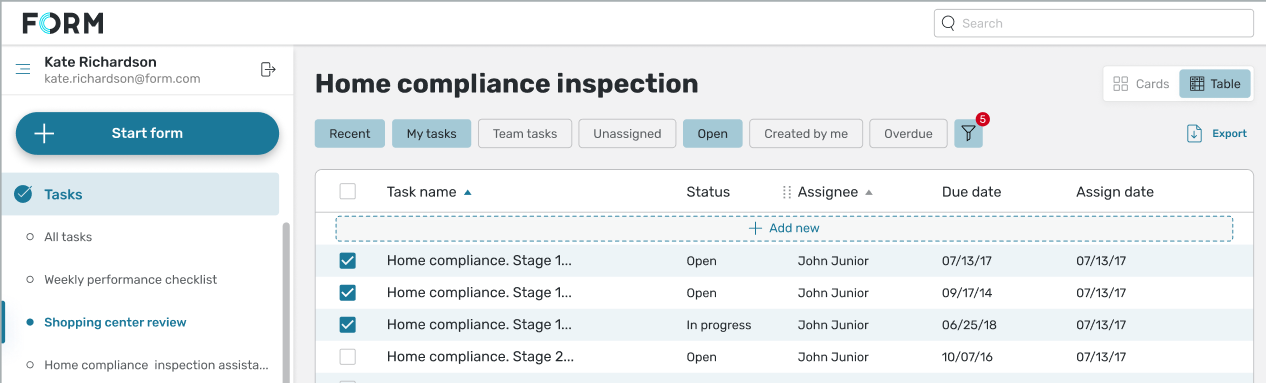Uncheck the row due 09/17/14
The width and height of the screenshot is (1266, 383).
coord(347,293)
